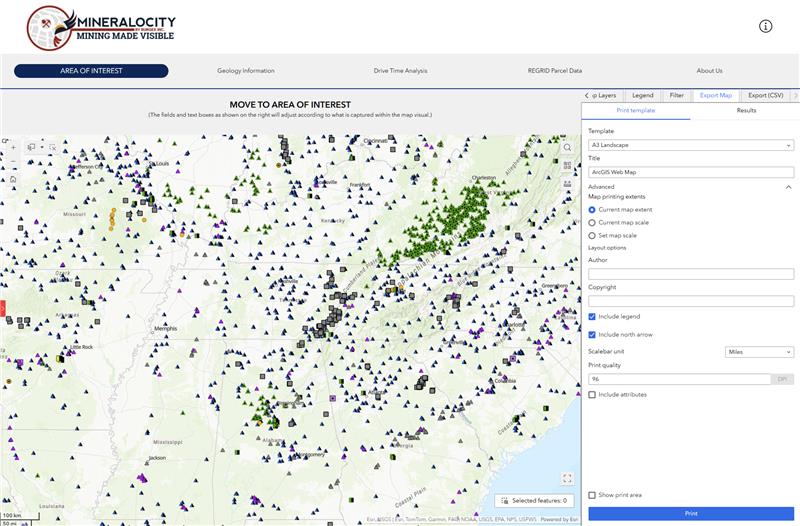The image size is (800, 526).
Task: Toggle fullscreen map view
Action: tap(567, 478)
